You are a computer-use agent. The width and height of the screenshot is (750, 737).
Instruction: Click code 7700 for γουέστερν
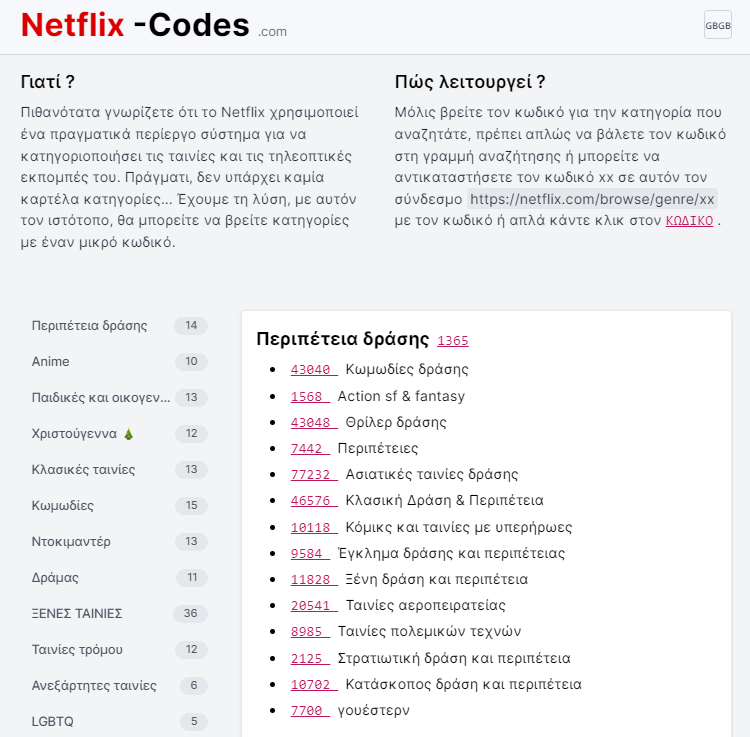tap(310, 710)
